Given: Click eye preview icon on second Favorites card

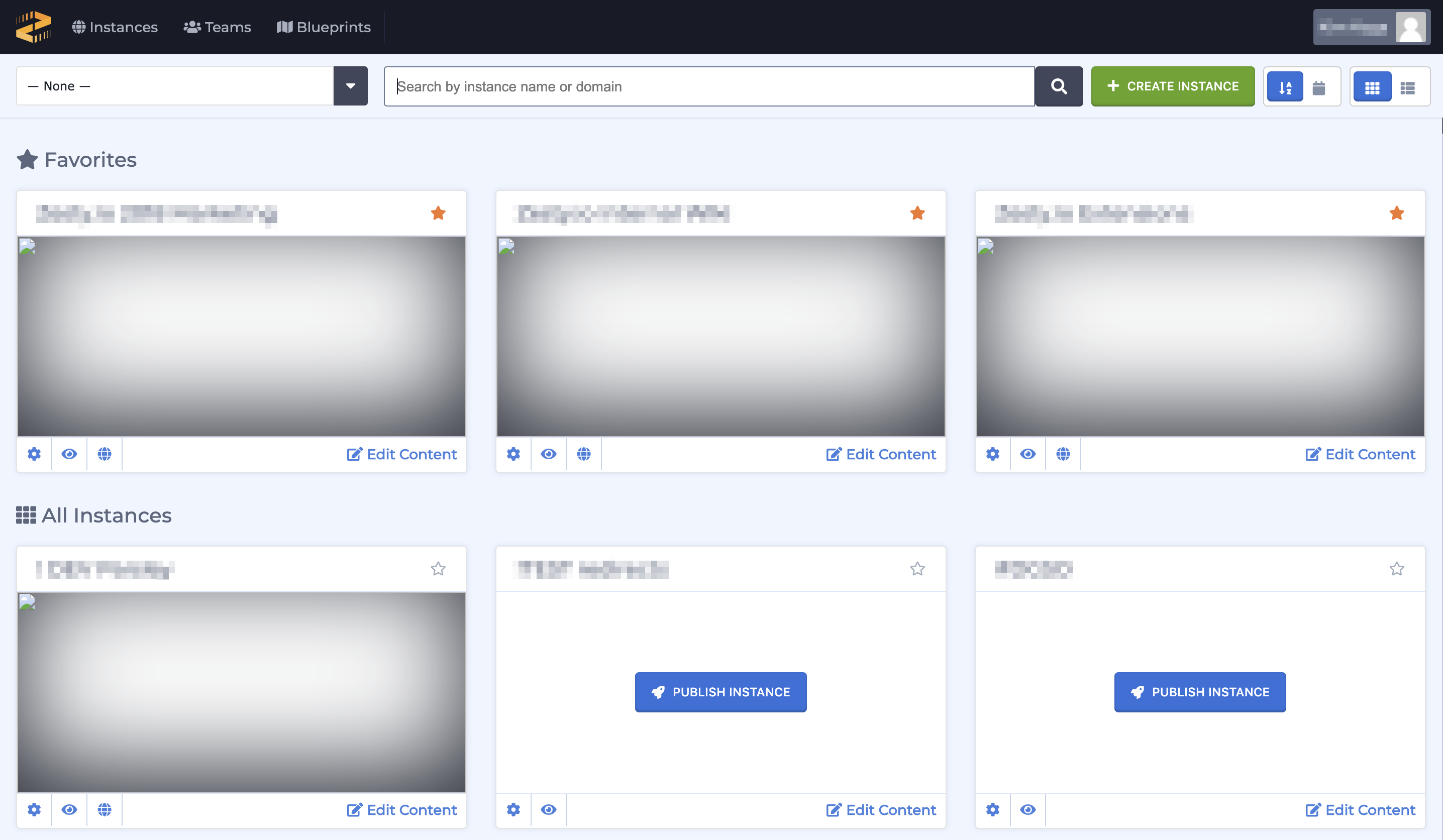Looking at the screenshot, I should click(x=549, y=454).
